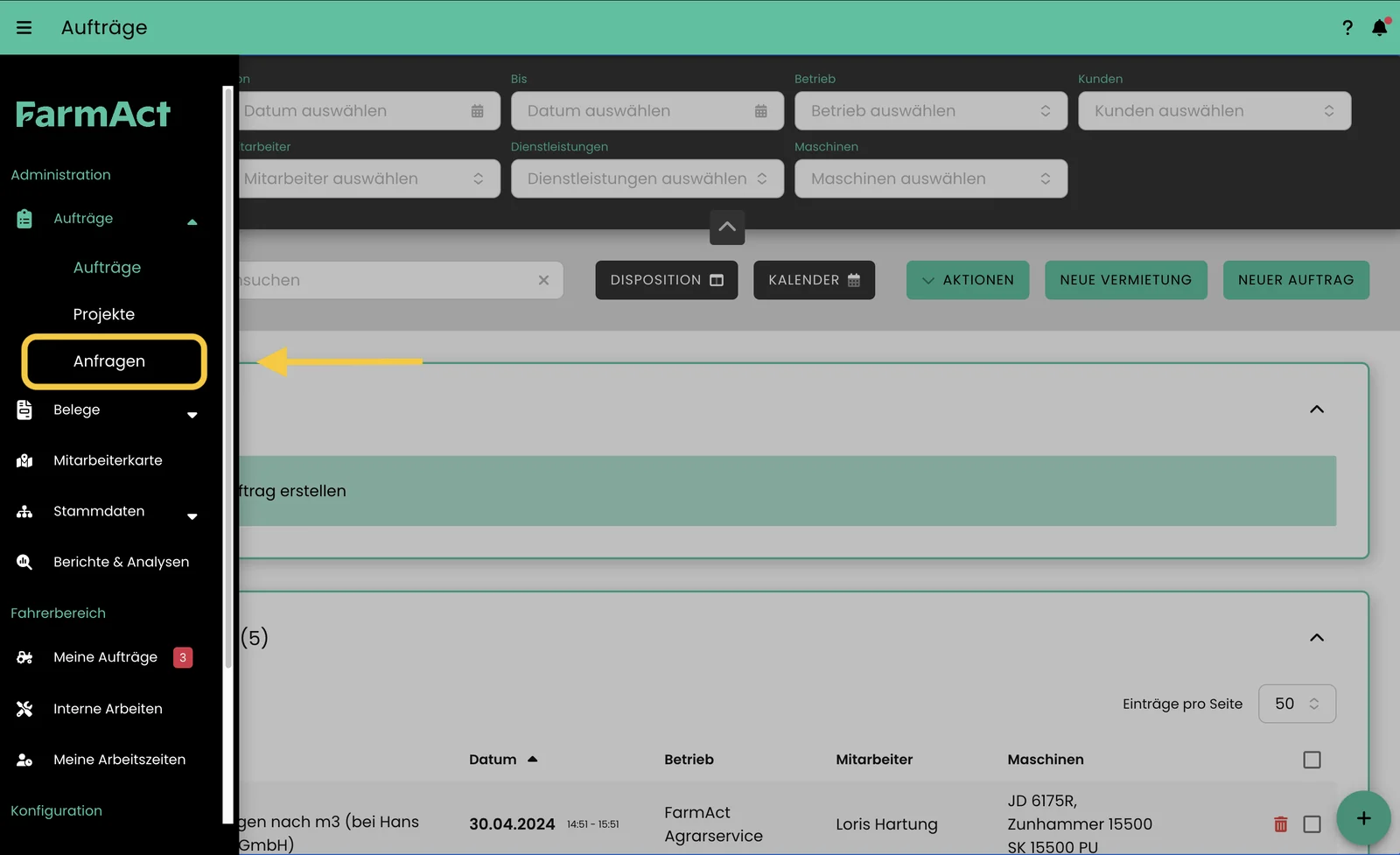Collapse the Aufträge sidebar group
Viewport: 1400px width, 855px height.
click(x=192, y=222)
